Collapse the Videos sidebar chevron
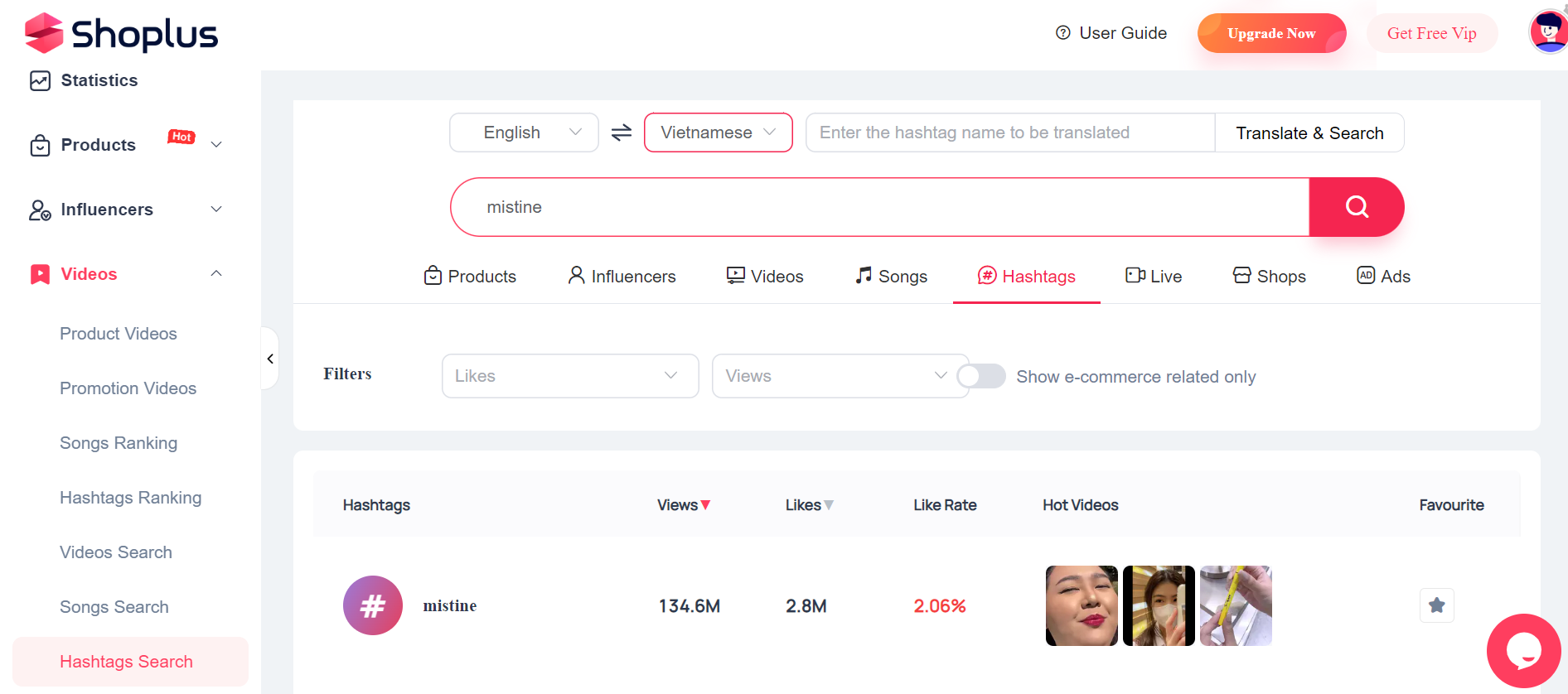Viewport: 1568px width, 694px height. (216, 274)
